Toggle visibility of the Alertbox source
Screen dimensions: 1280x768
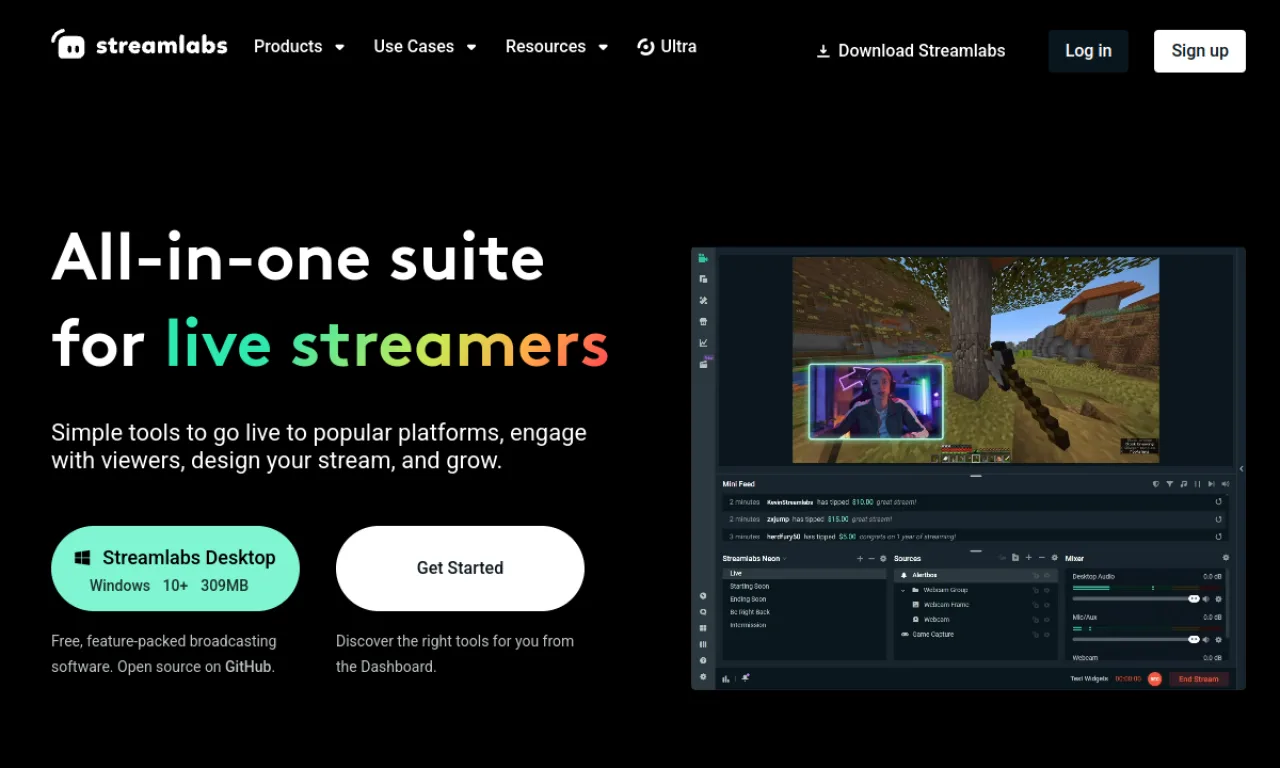click(x=1047, y=576)
